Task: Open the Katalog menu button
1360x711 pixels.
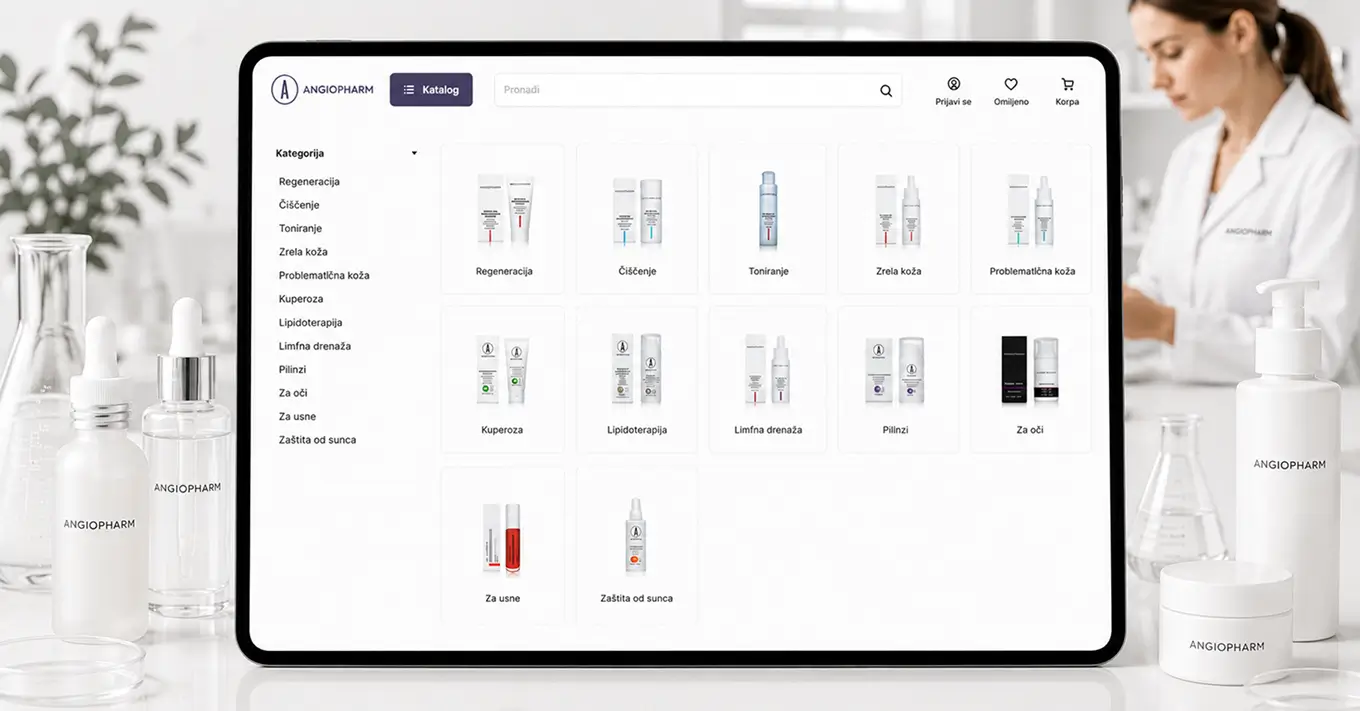Action: (431, 89)
